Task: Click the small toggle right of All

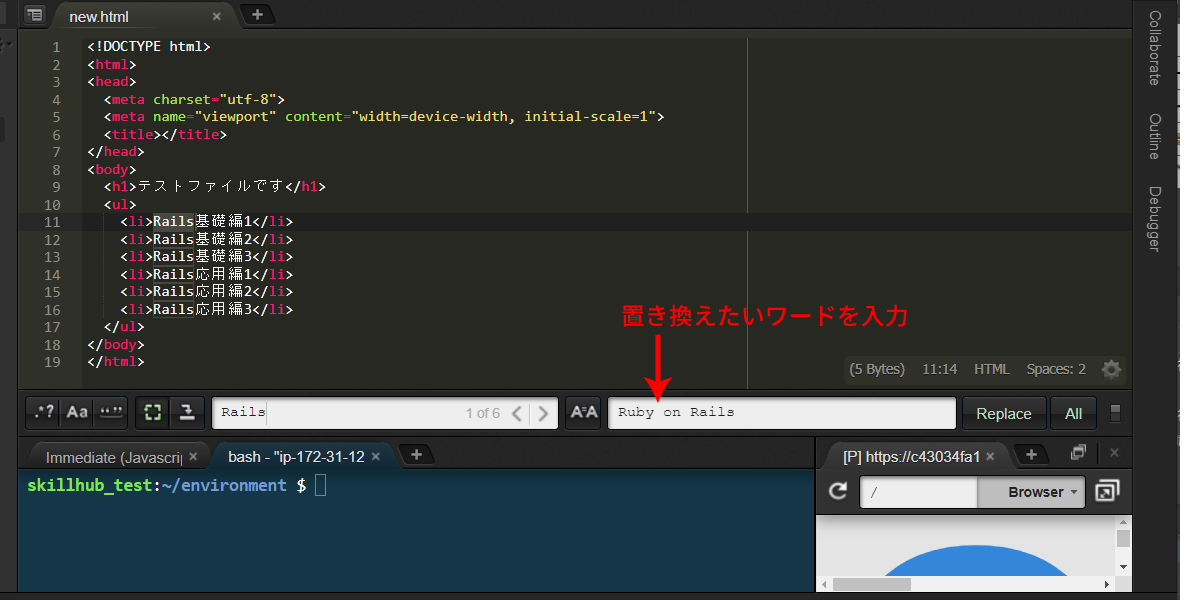Action: 1116,413
